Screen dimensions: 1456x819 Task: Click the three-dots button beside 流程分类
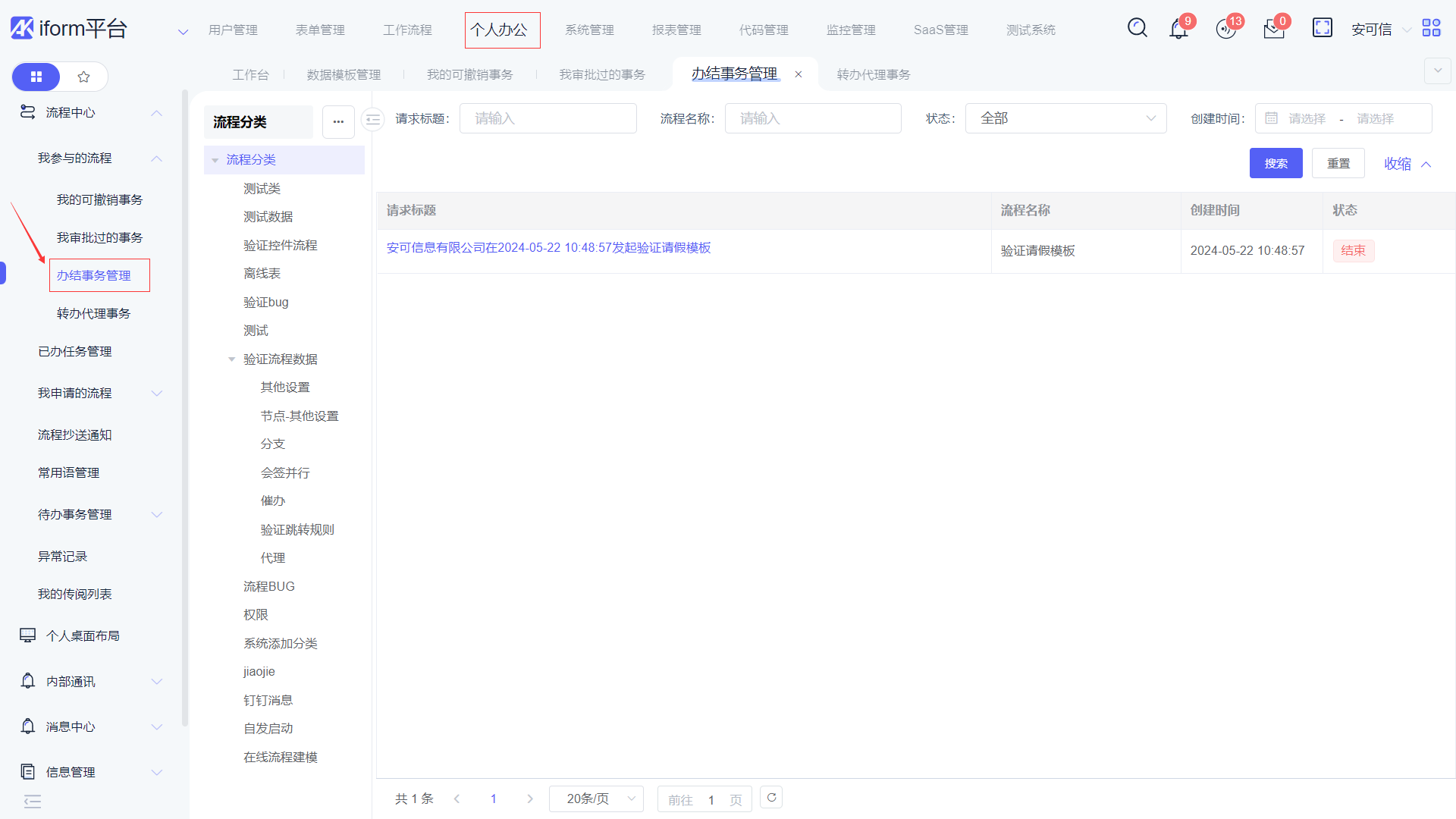(x=338, y=122)
